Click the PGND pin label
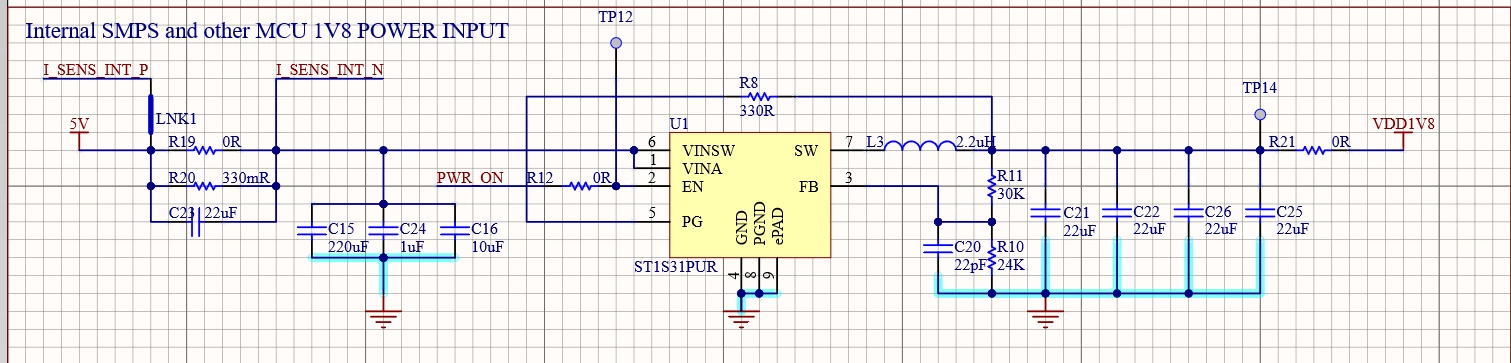 [x=759, y=223]
